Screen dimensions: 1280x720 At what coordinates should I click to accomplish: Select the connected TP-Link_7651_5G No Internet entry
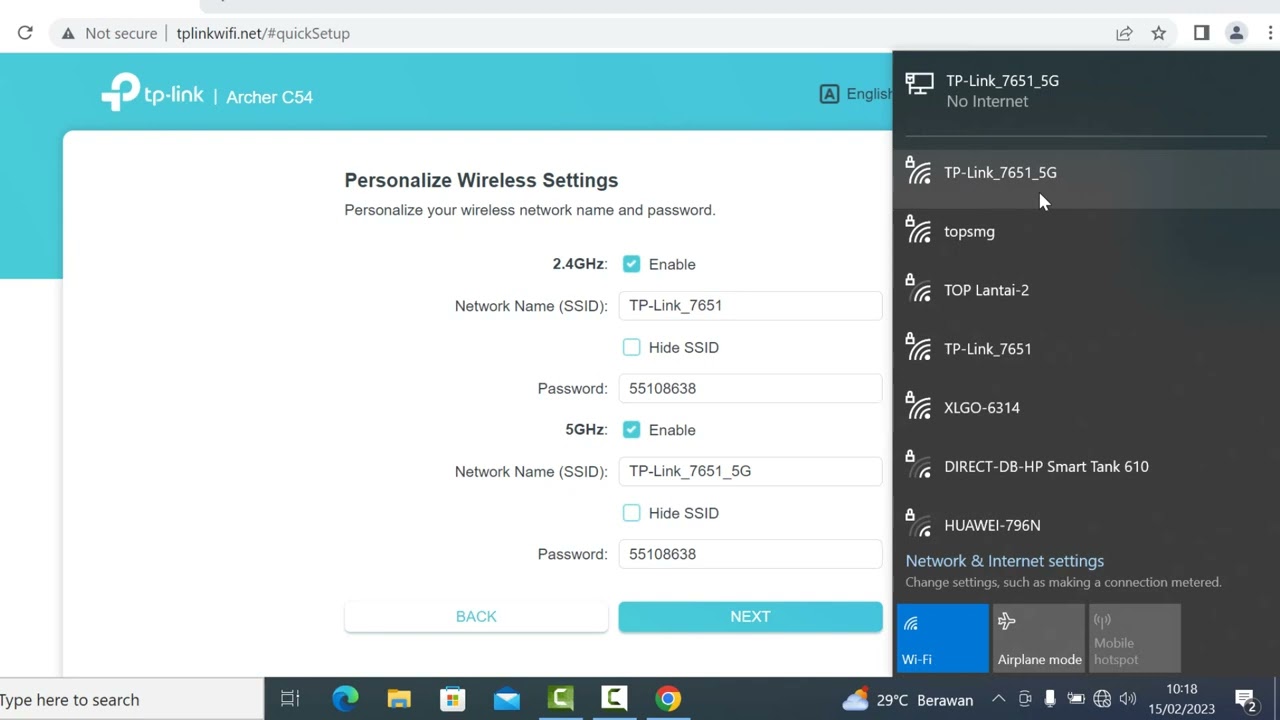(1086, 91)
